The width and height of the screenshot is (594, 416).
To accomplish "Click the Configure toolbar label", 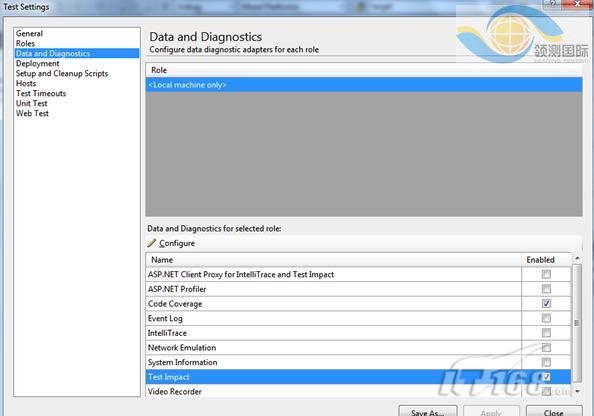I will click(x=177, y=243).
